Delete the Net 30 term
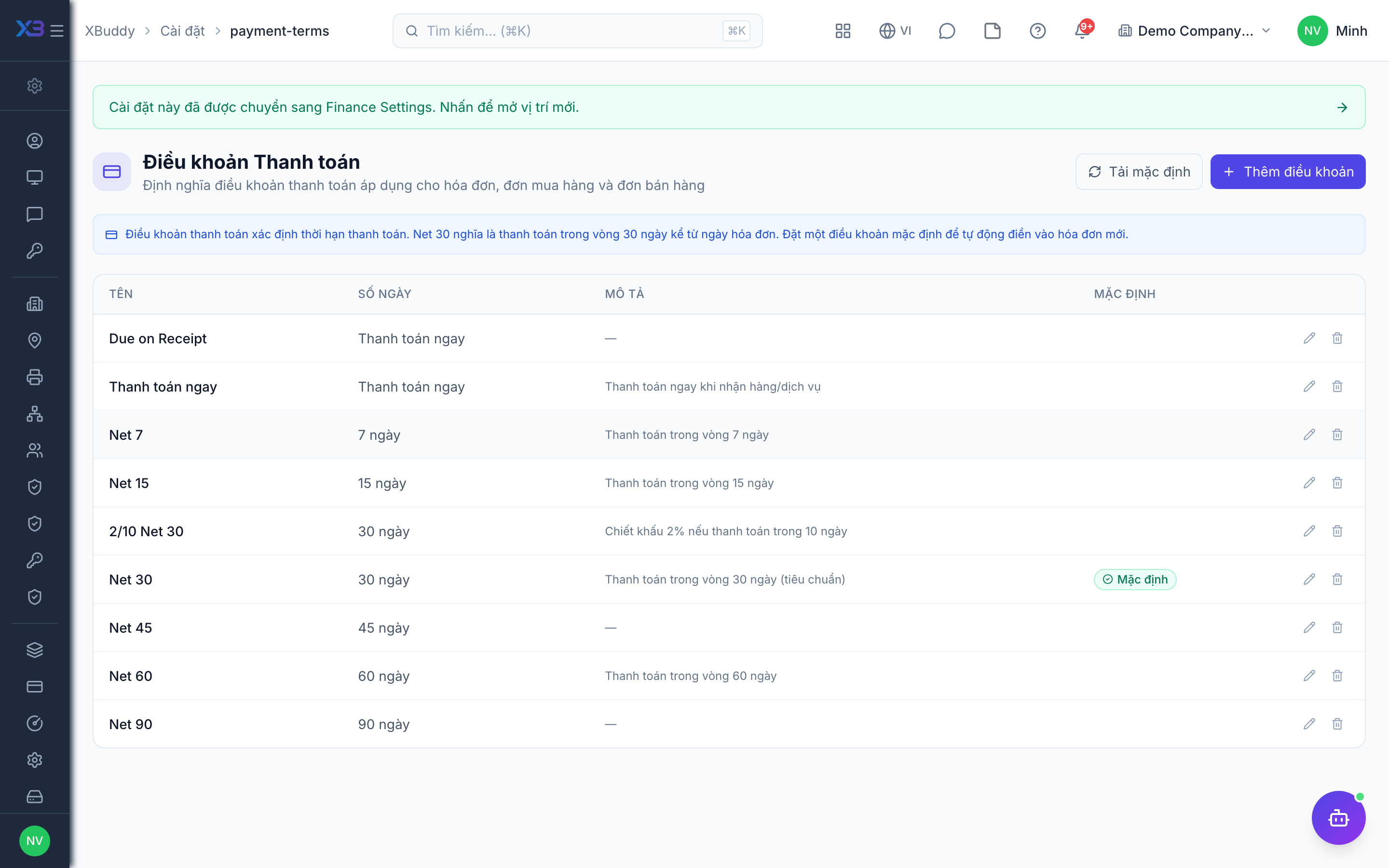This screenshot has width=1389, height=868. pyautogui.click(x=1337, y=579)
